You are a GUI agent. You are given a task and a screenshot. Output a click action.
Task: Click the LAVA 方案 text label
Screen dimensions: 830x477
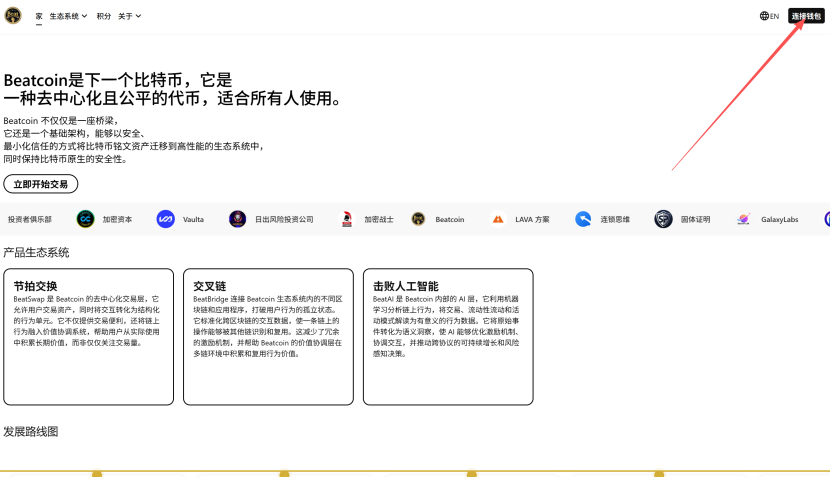(533, 219)
